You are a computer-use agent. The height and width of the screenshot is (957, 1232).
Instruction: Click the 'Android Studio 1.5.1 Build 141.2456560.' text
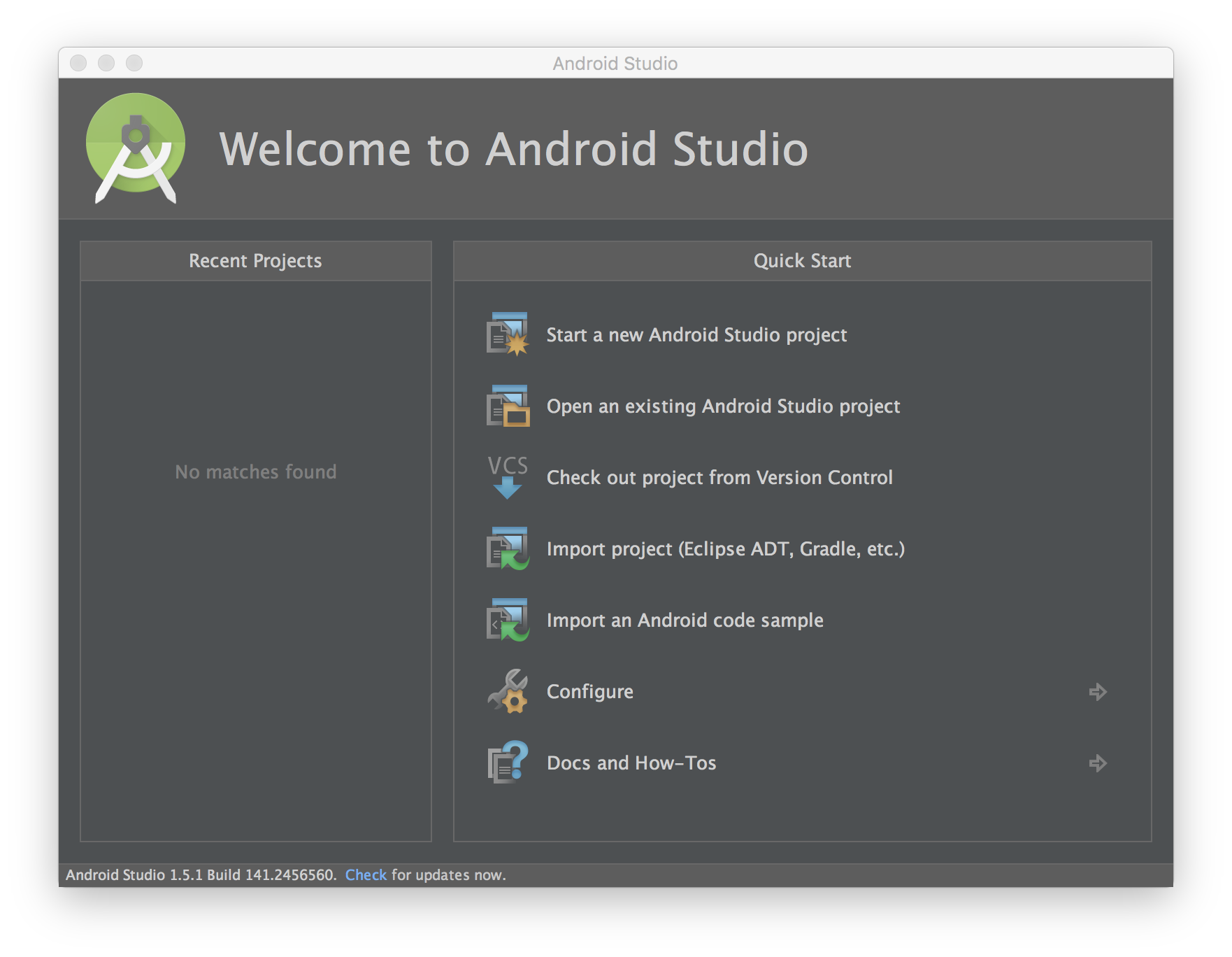point(201,875)
